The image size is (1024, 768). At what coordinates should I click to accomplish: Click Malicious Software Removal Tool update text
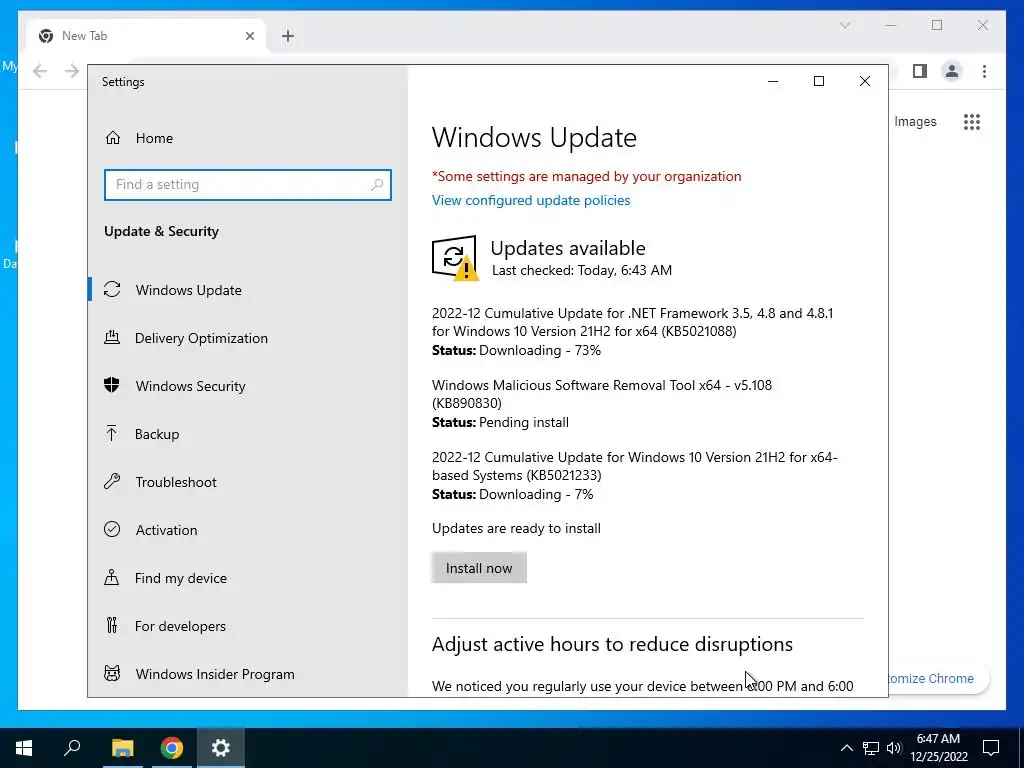[x=601, y=394]
